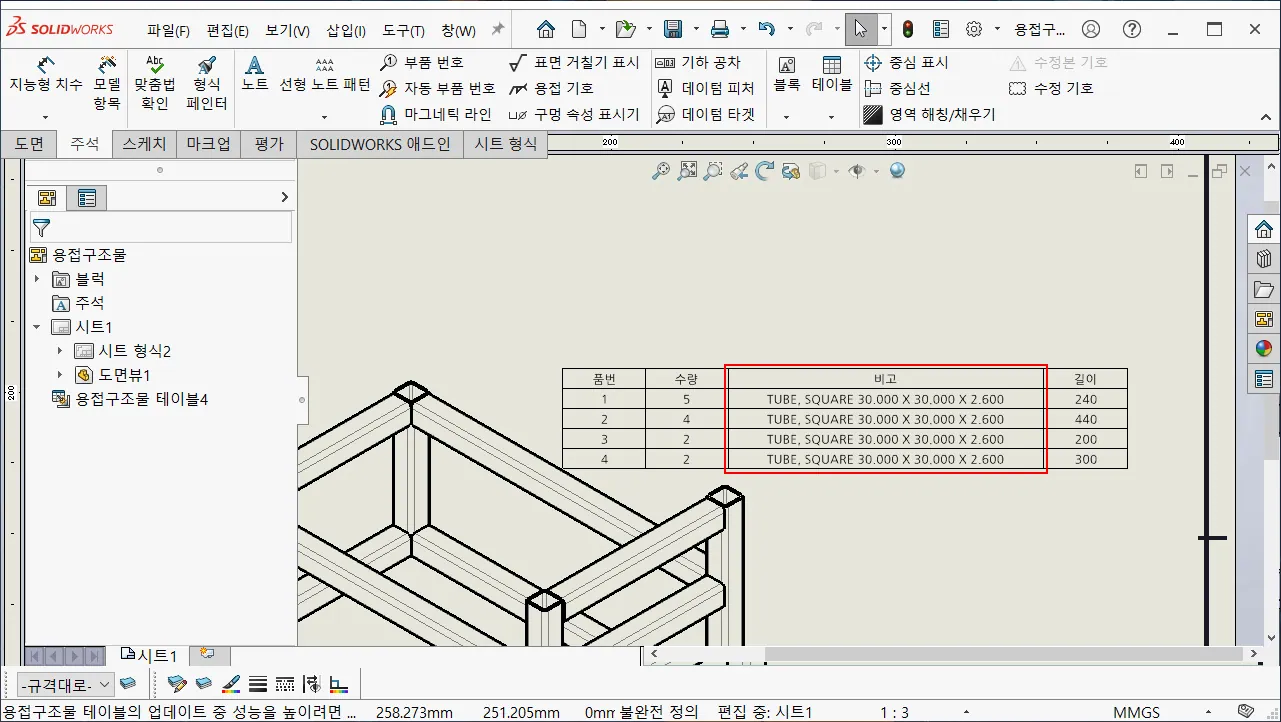Open the 편집(E) menu

point(228,30)
